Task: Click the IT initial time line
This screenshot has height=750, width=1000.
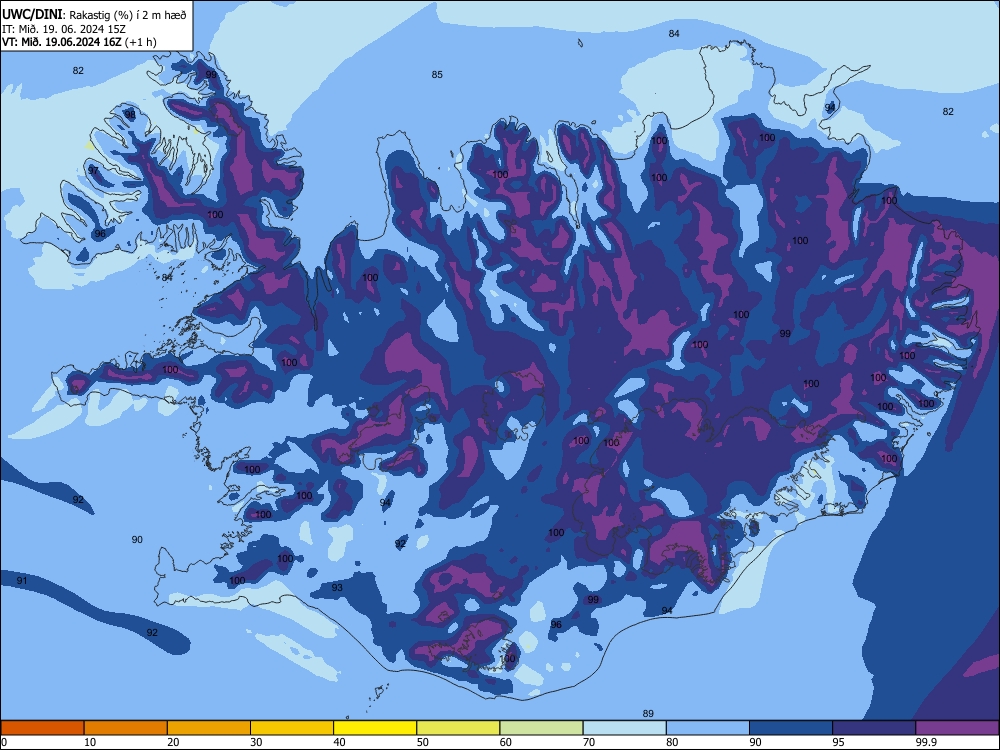Action: pos(64,29)
